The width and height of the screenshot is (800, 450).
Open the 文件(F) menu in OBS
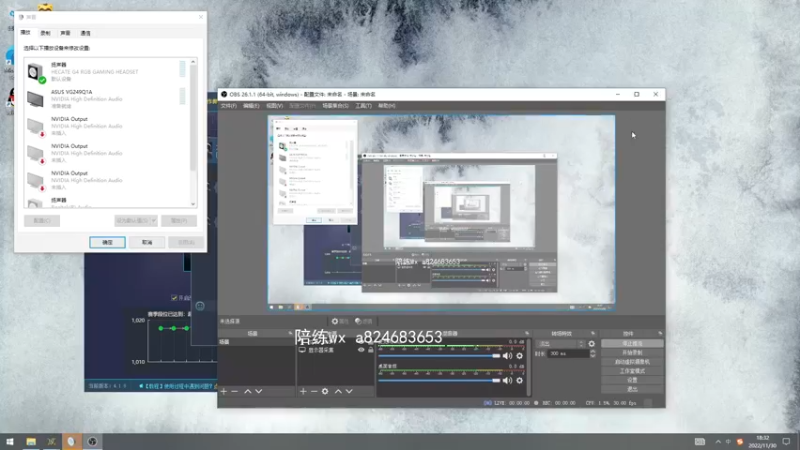(229, 106)
